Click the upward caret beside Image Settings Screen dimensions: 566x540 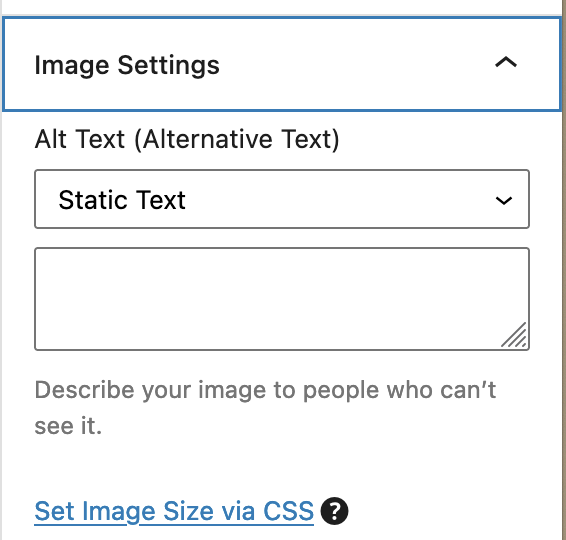click(x=506, y=62)
